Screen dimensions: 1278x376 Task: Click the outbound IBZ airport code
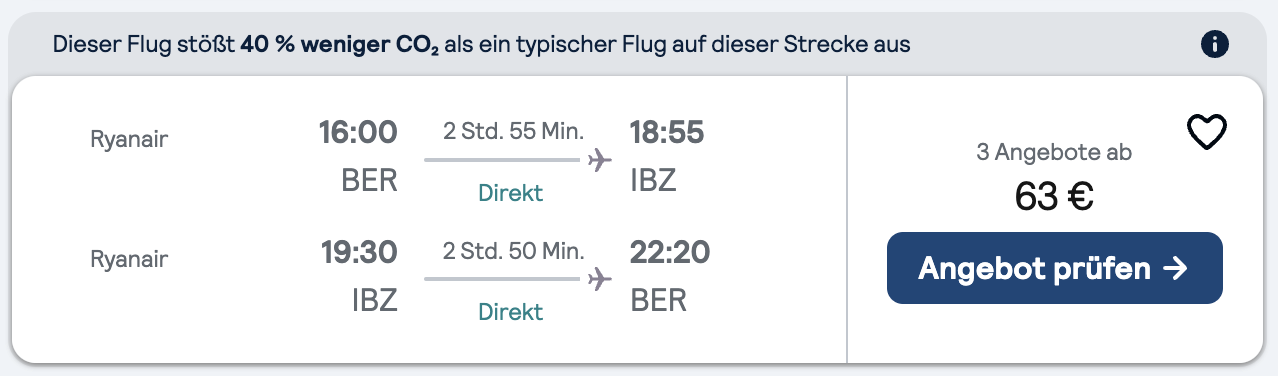click(653, 181)
